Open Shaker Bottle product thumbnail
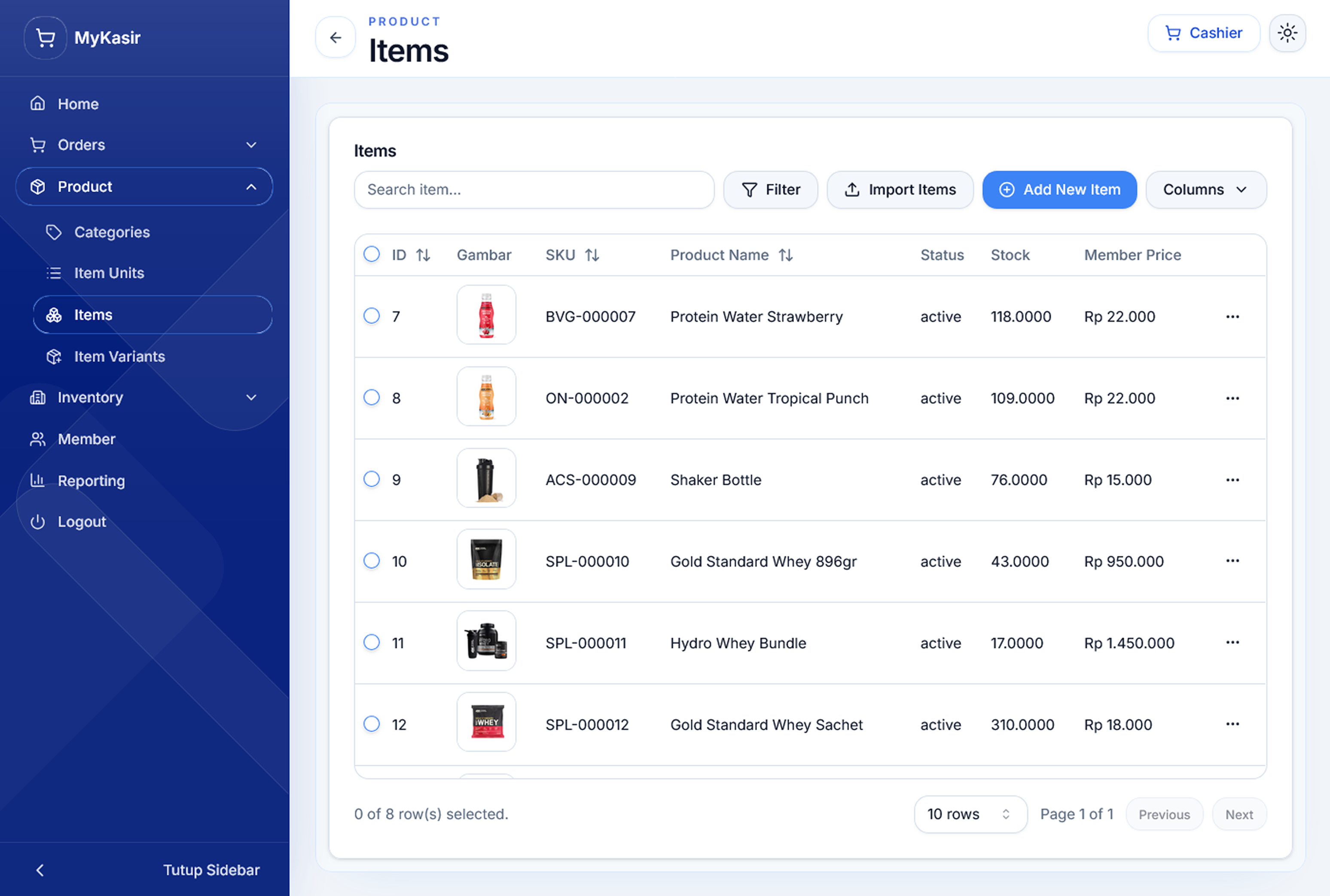This screenshot has height=896, width=1330. point(486,478)
